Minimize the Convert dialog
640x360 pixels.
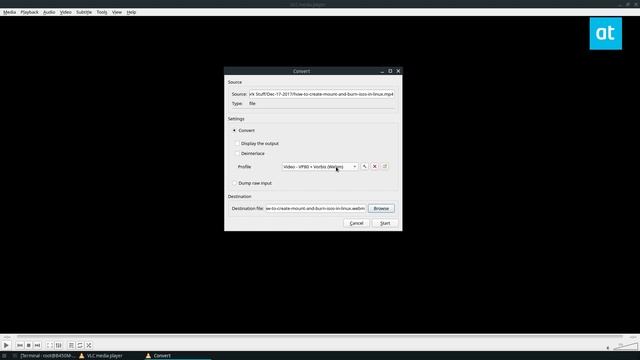click(382, 71)
